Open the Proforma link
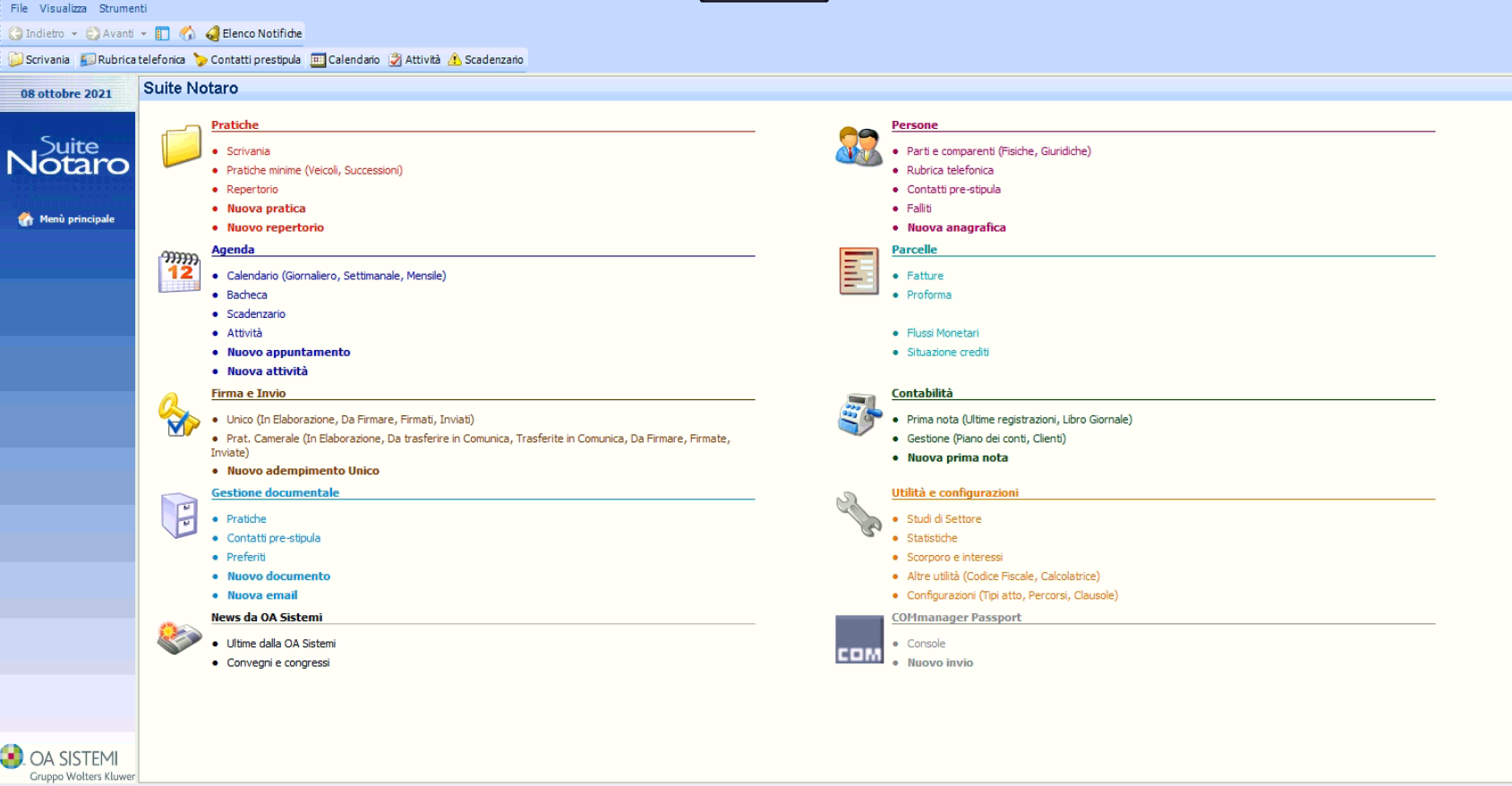The width and height of the screenshot is (1512, 786). (x=928, y=295)
